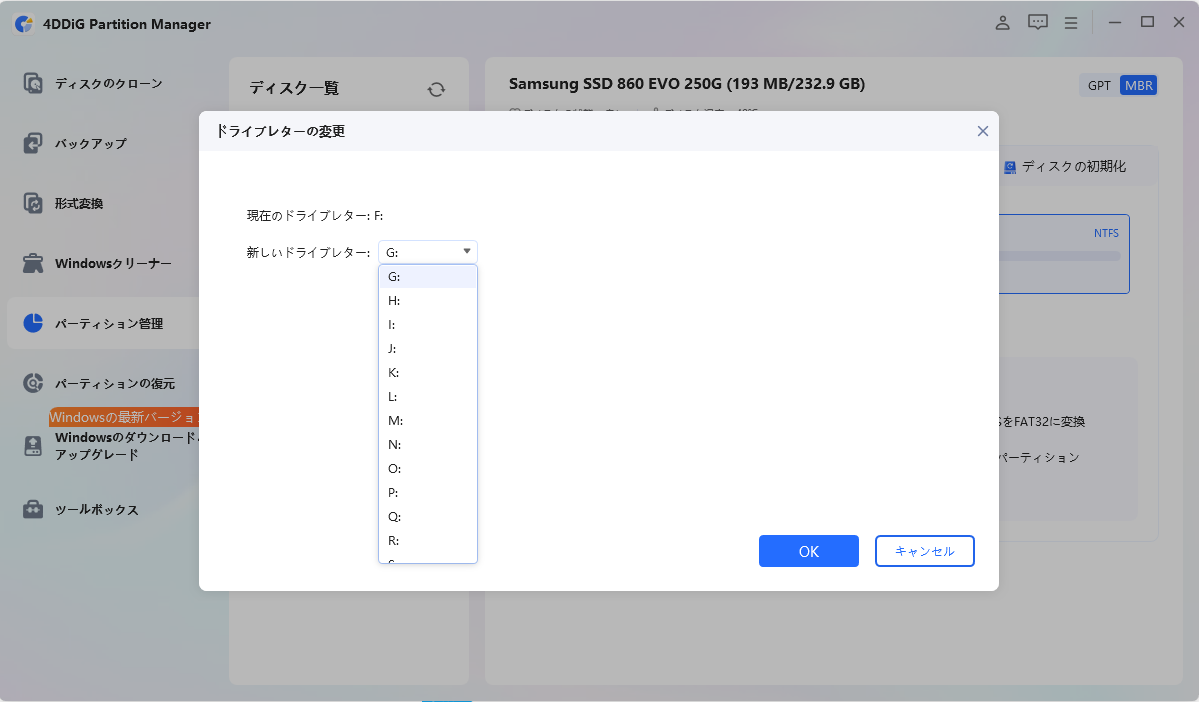Click the キャンセル button

[x=924, y=551]
